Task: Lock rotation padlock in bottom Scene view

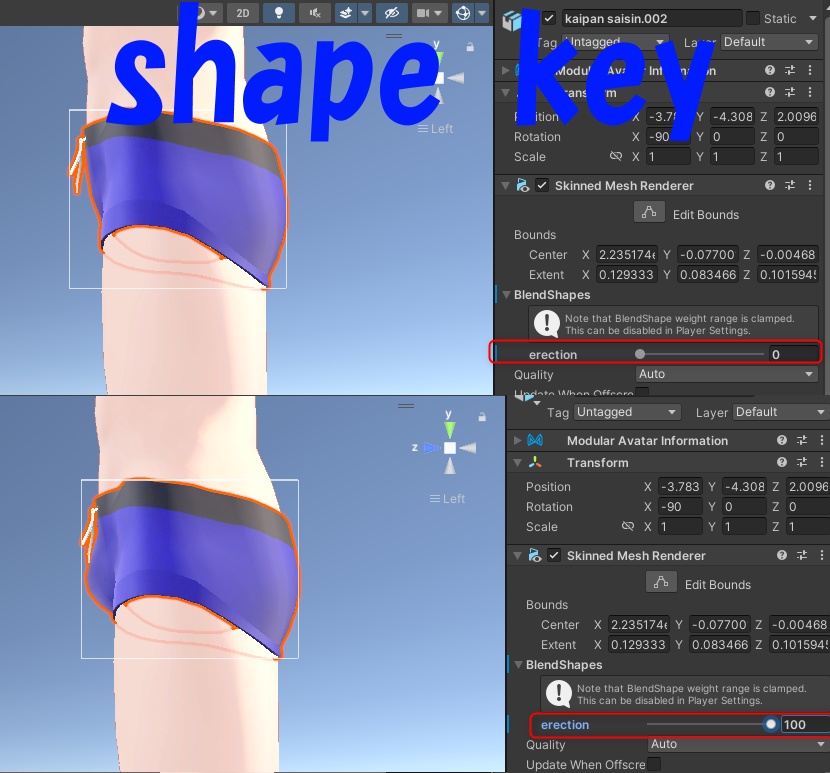Action: (x=482, y=417)
